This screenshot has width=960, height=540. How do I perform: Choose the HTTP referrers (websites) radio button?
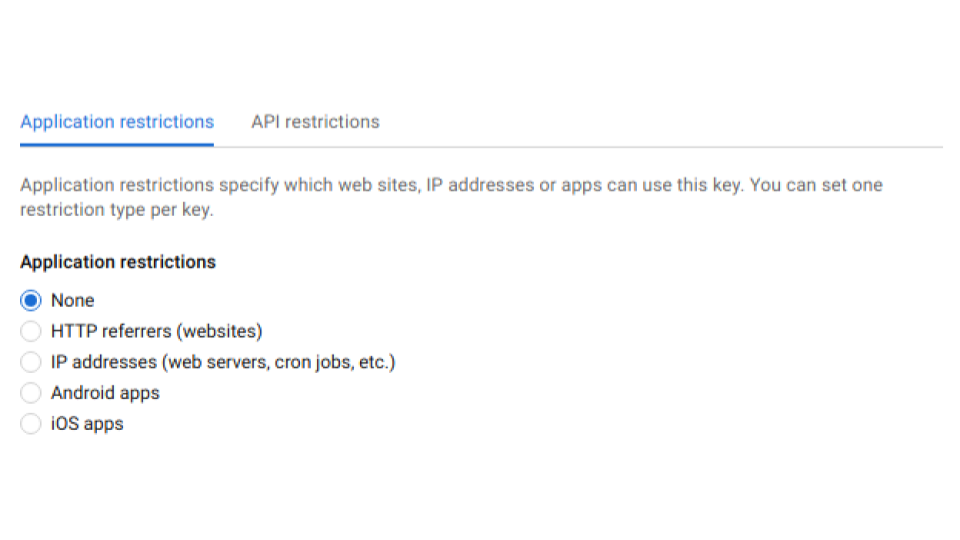(x=31, y=331)
